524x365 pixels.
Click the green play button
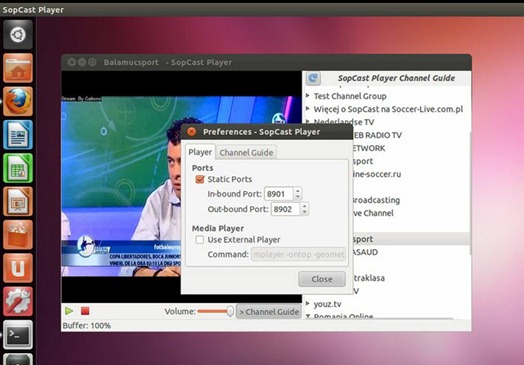(x=69, y=311)
